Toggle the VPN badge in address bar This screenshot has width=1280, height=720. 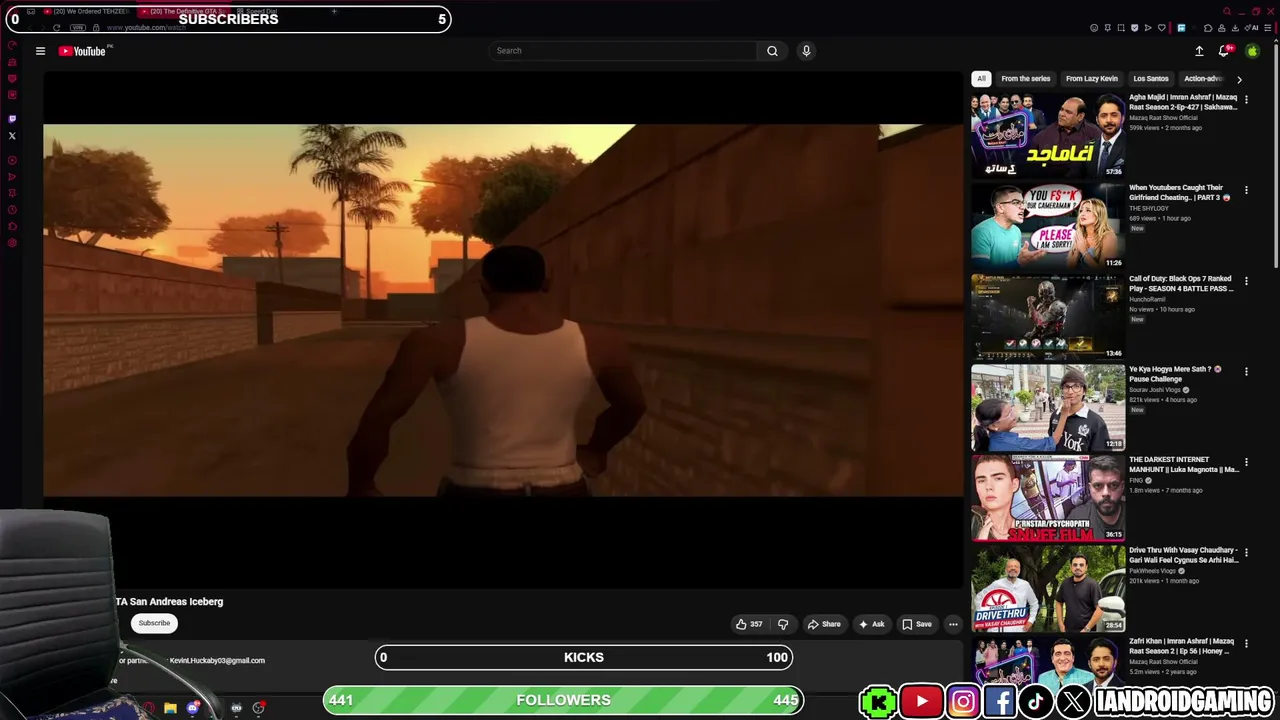[76, 28]
